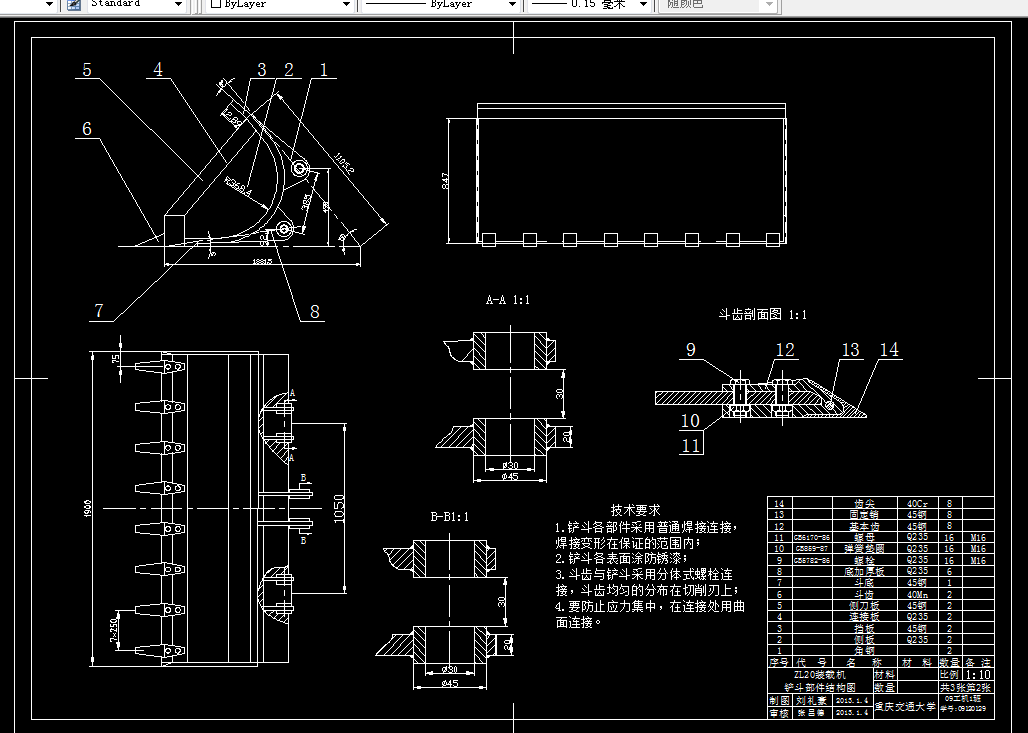Click the 1050 dimension text

pyautogui.click(x=340, y=509)
